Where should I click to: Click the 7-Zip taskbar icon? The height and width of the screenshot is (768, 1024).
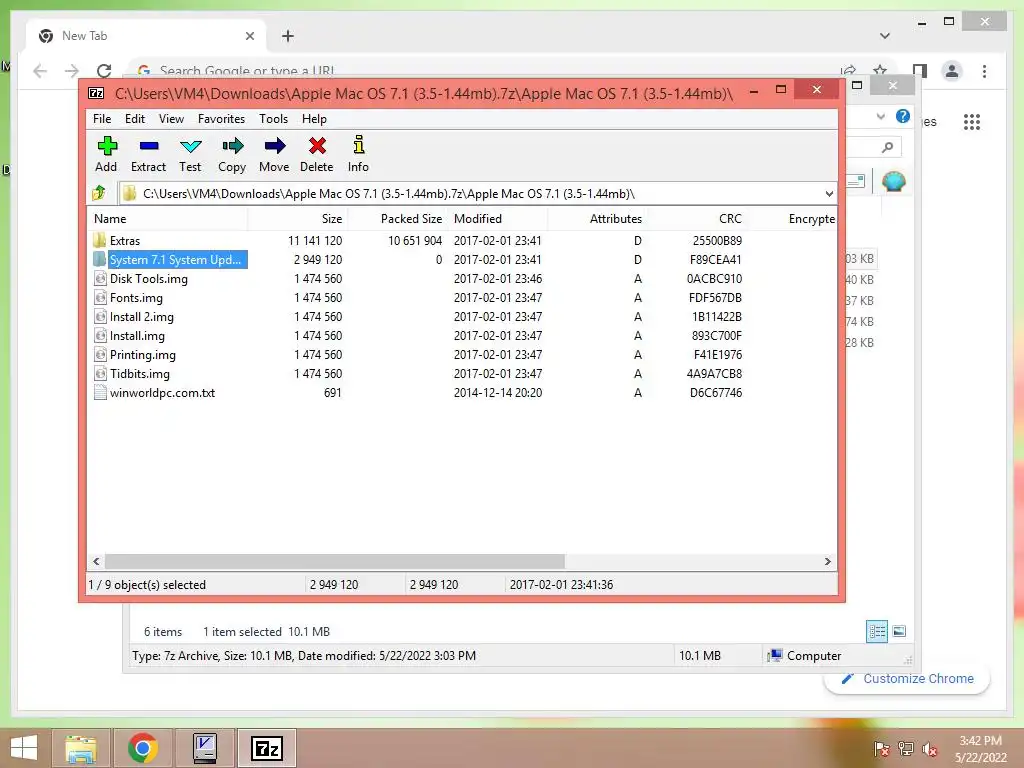point(267,748)
